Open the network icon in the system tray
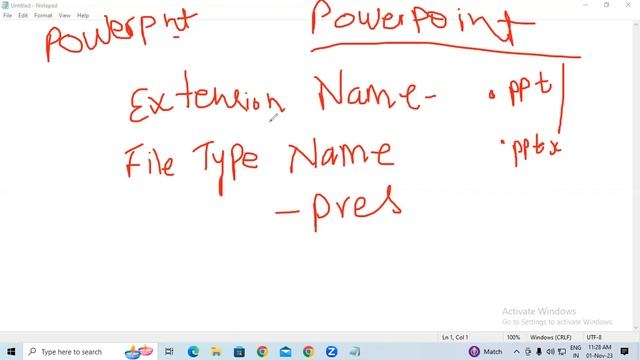 (x=562, y=351)
